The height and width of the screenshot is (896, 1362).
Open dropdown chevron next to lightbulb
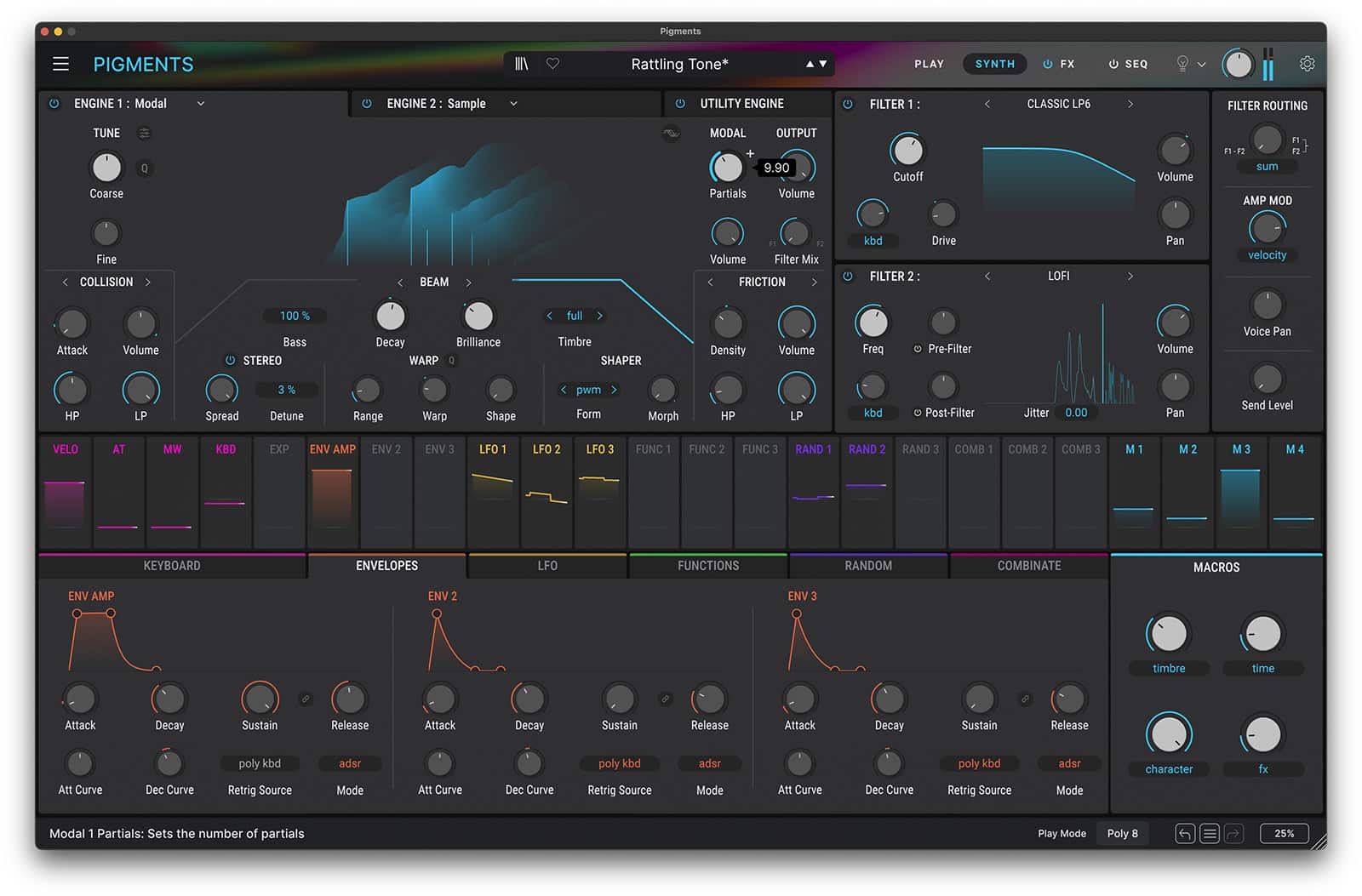1202,64
